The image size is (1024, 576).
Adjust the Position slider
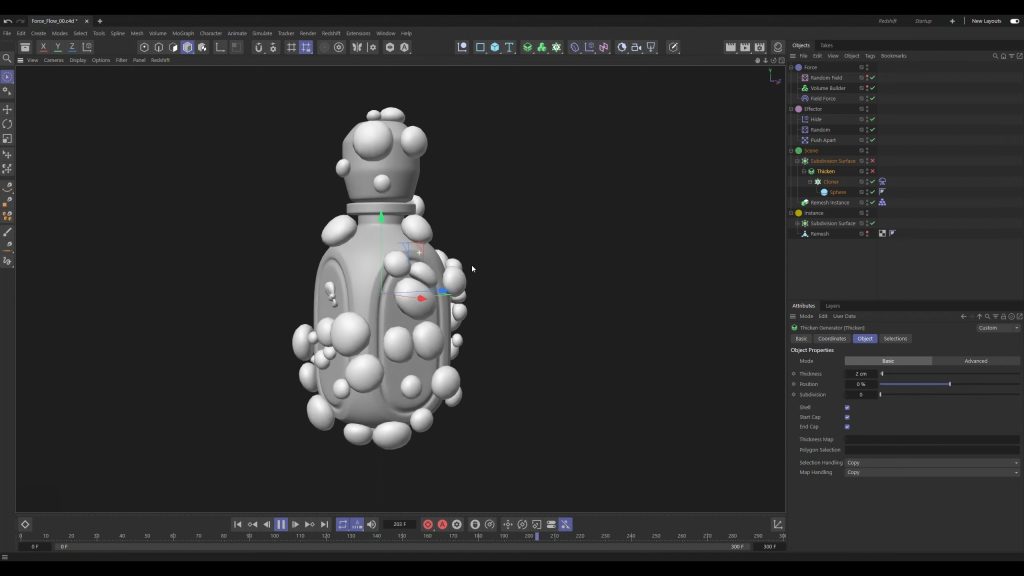click(950, 384)
